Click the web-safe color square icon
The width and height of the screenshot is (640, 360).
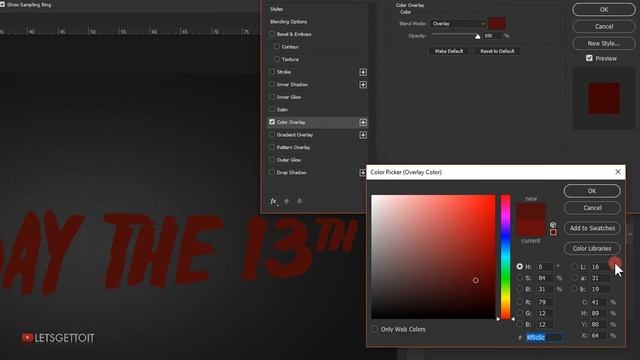tap(553, 232)
